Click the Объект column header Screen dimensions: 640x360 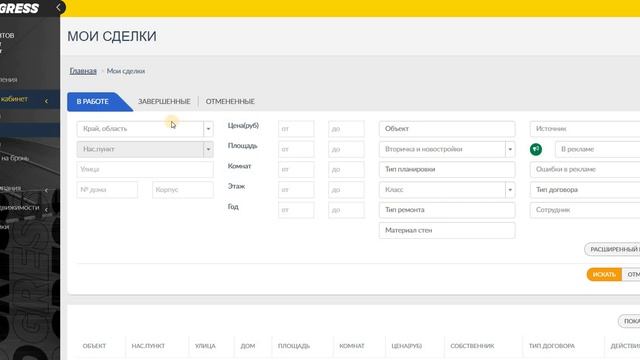coord(94,346)
